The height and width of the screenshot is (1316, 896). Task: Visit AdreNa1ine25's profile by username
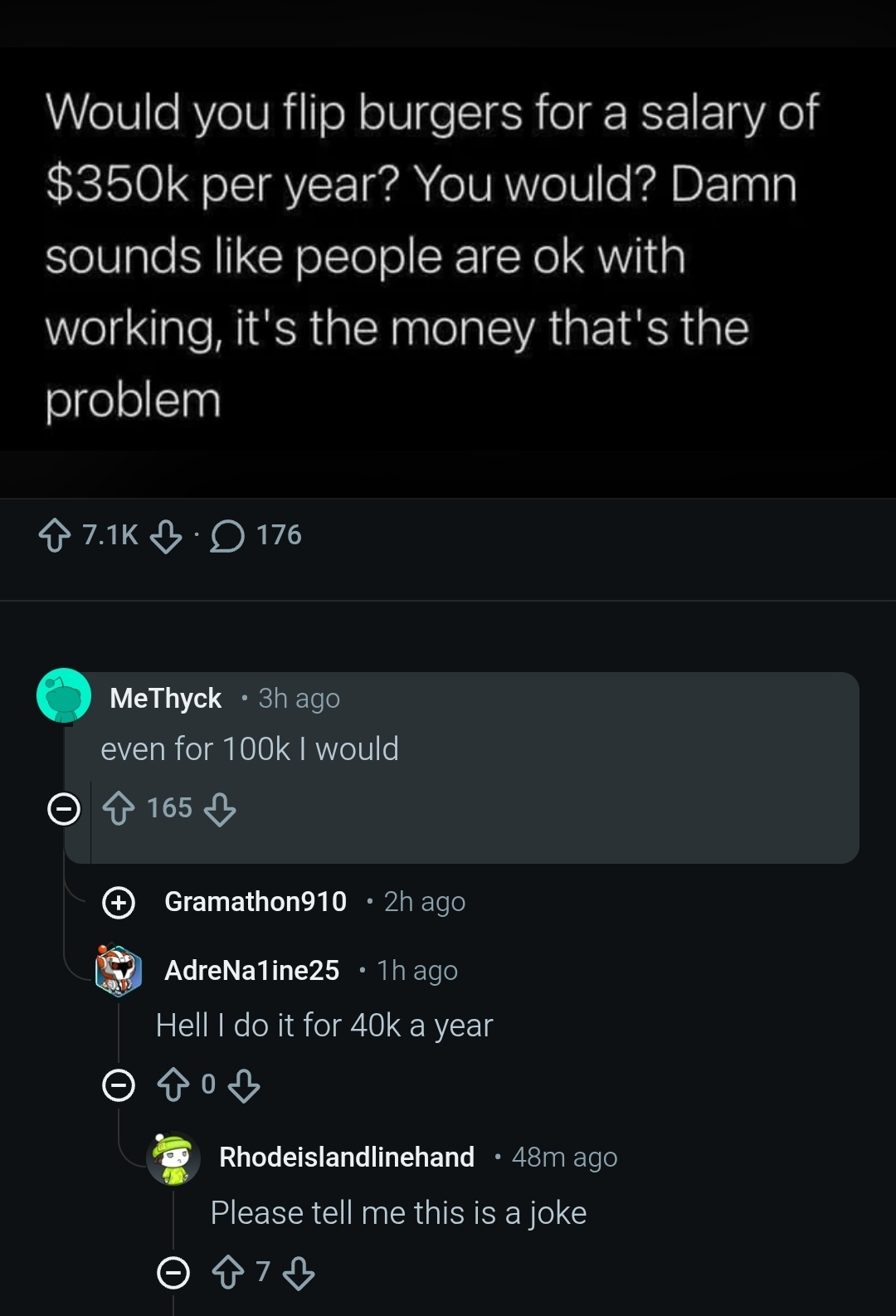(252, 970)
